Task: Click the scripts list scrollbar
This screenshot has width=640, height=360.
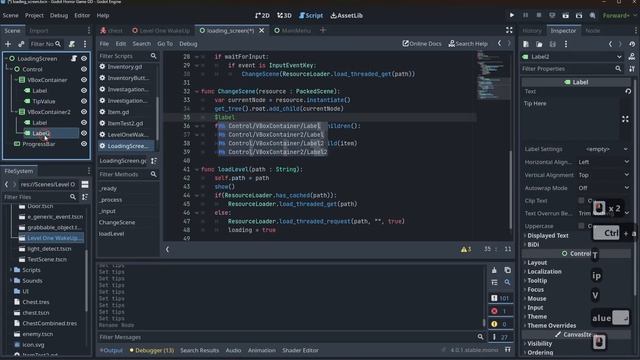Action: [x=157, y=118]
